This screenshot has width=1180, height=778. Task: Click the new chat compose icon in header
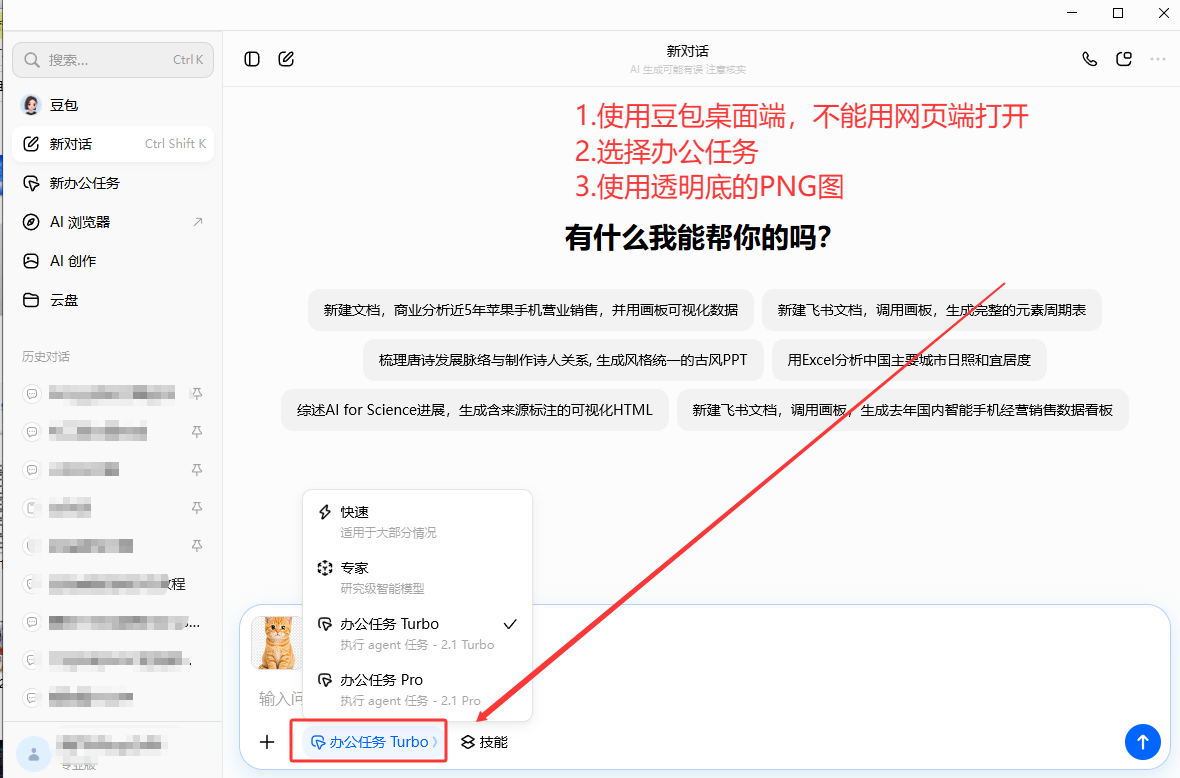coord(286,59)
